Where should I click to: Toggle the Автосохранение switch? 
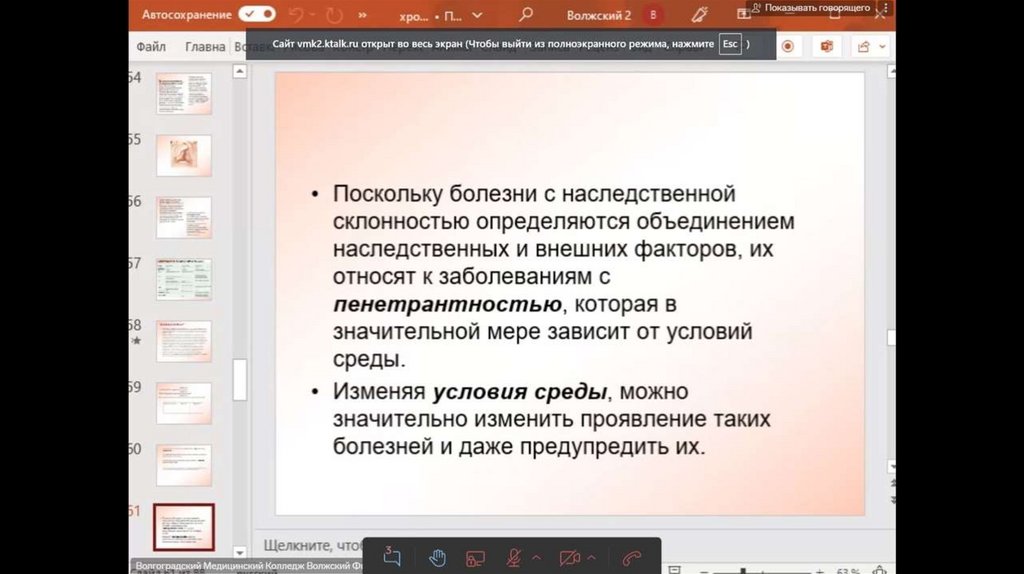[x=256, y=15]
